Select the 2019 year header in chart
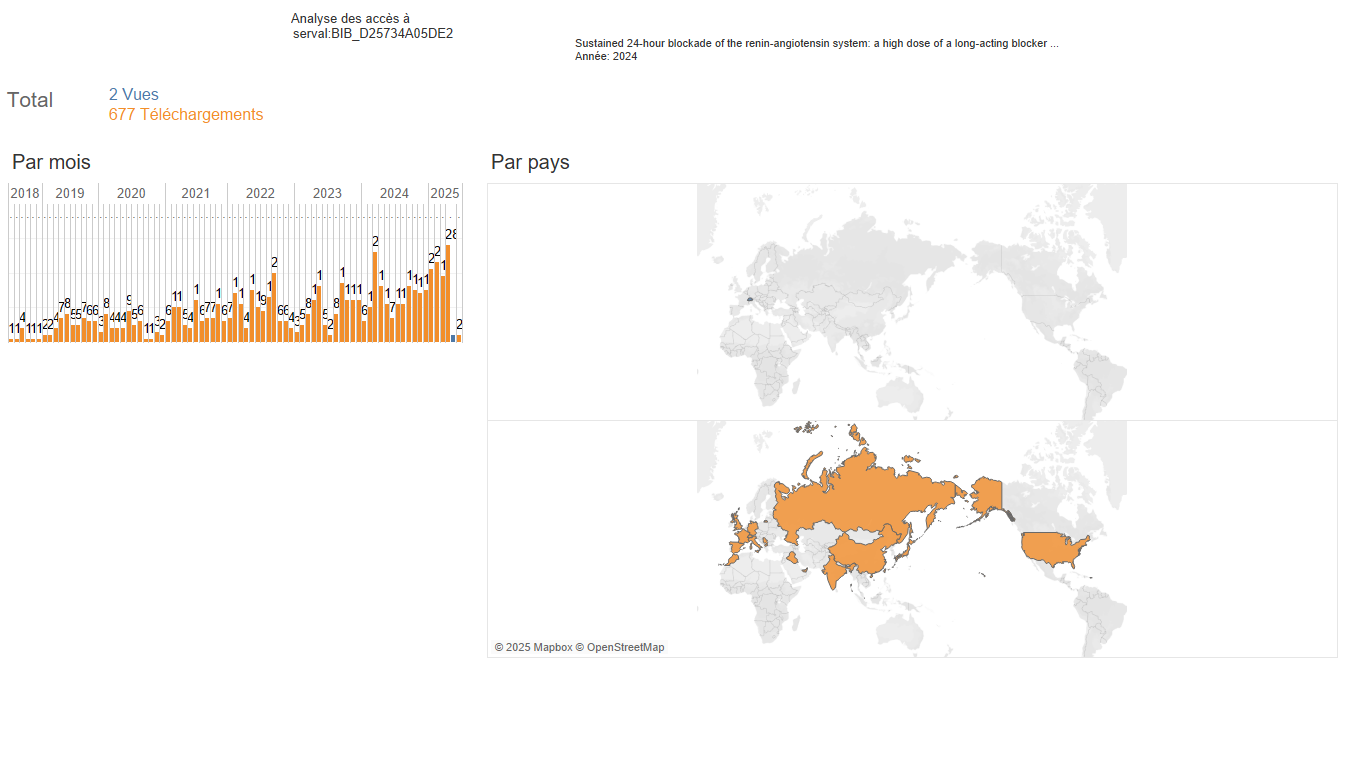Screen dimensions: 1366x768 point(70,193)
